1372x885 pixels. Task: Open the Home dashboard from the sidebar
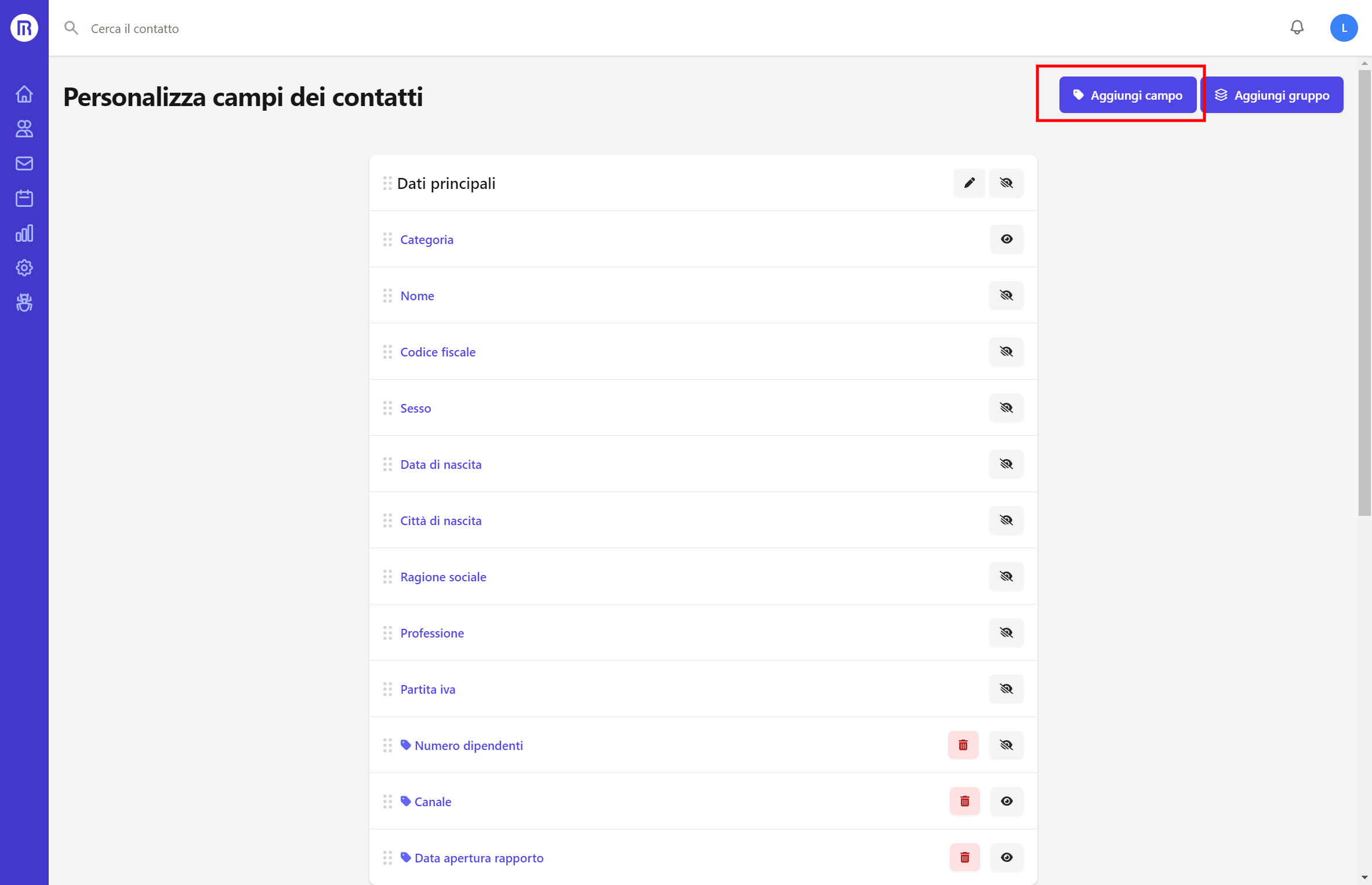(24, 93)
